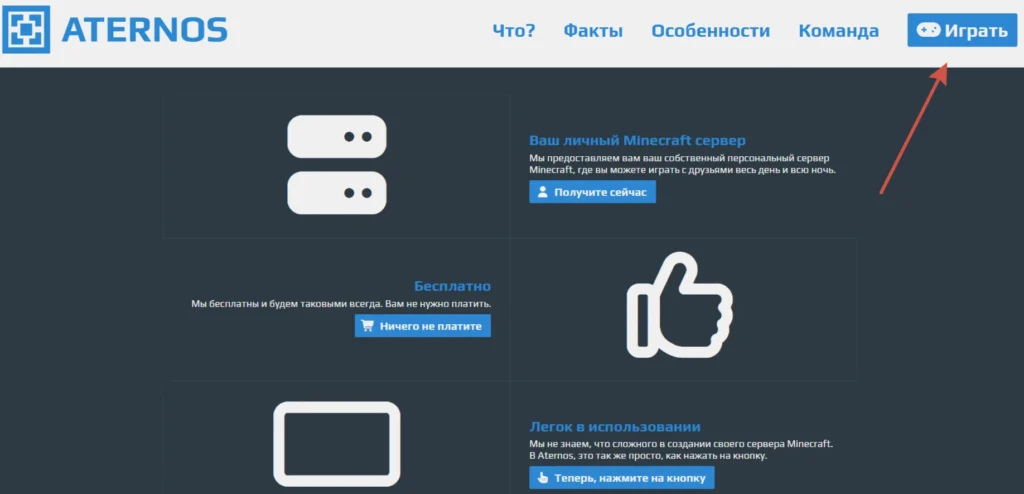Click heading Легок в использовании
The image size is (1024, 494).
point(615,427)
